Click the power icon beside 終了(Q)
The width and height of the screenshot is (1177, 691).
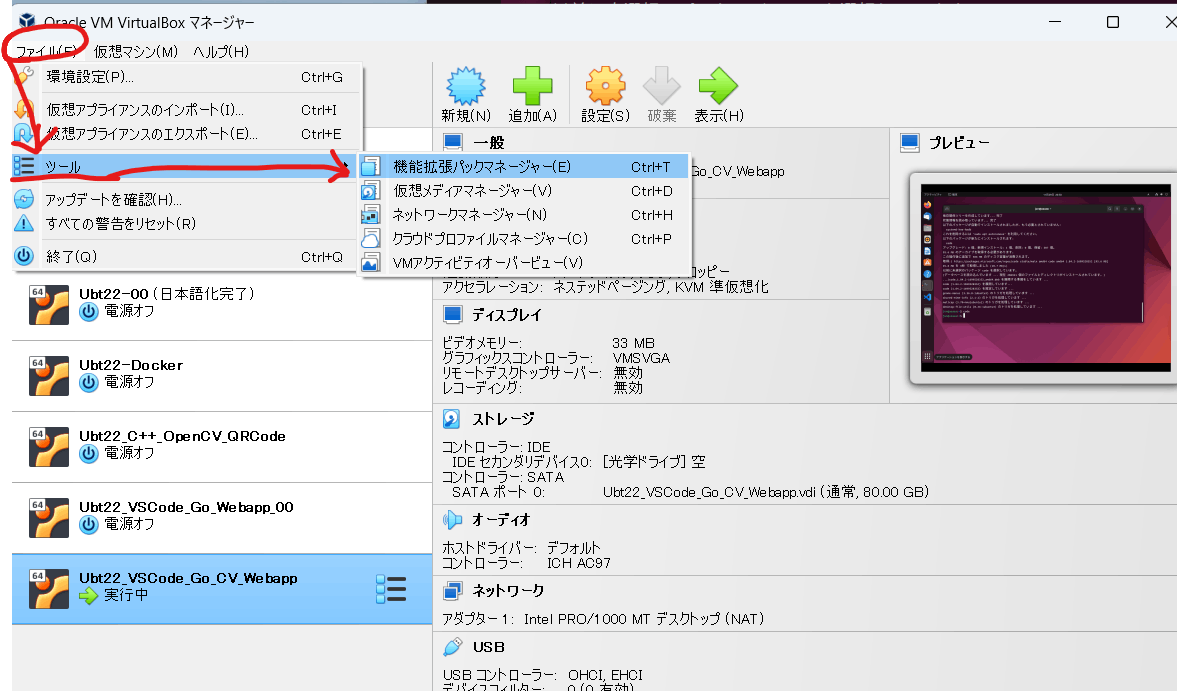(24, 256)
